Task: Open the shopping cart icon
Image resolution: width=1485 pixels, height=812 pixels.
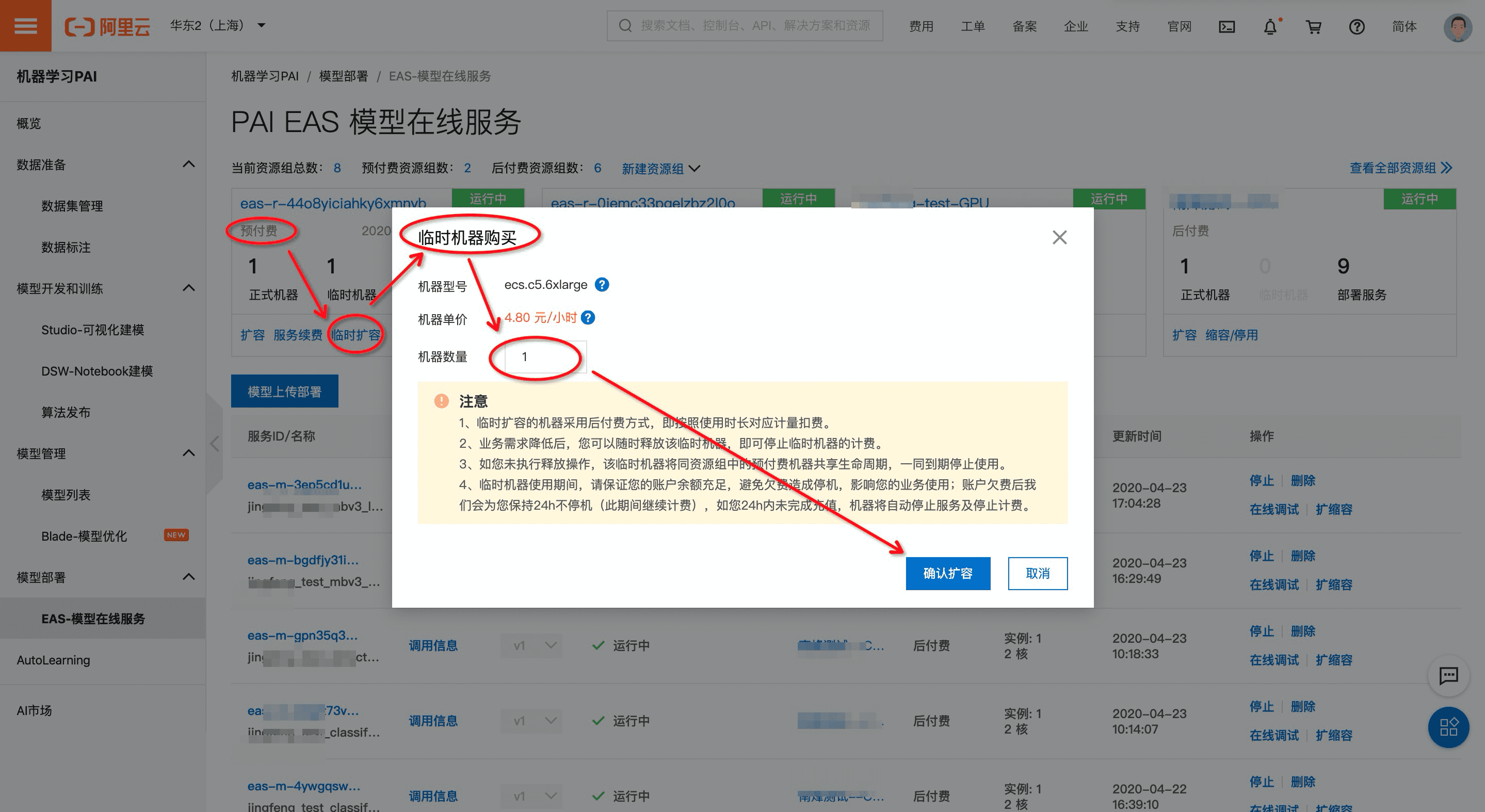Action: click(x=1313, y=26)
